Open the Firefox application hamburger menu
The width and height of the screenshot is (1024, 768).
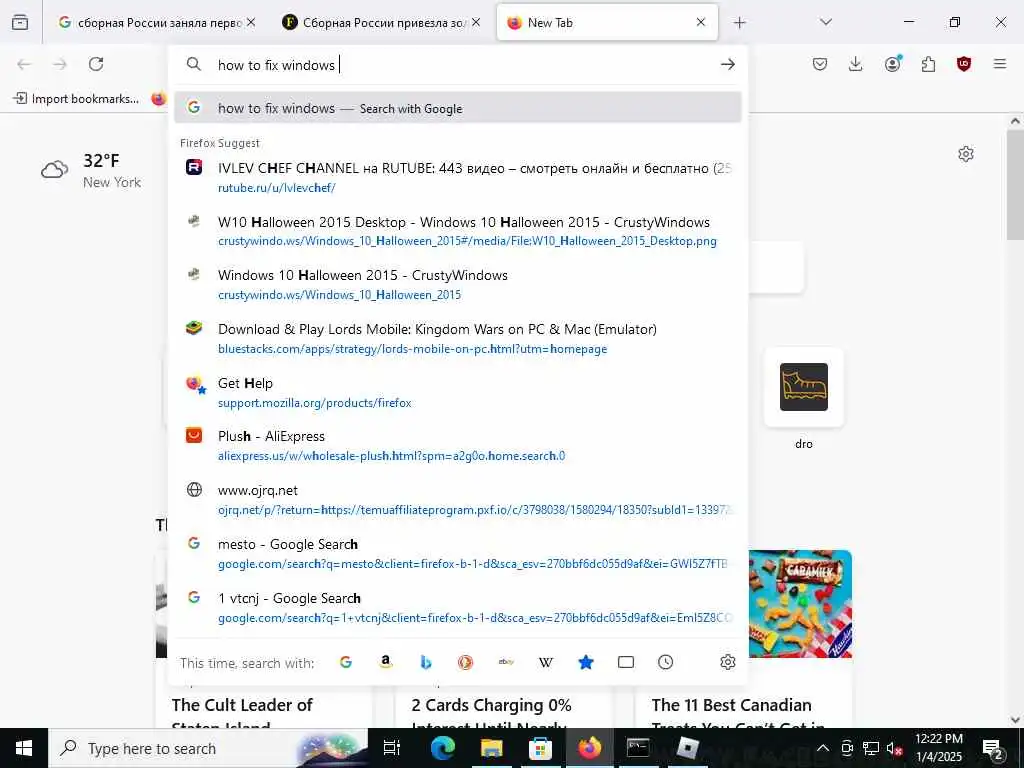coord(1000,64)
